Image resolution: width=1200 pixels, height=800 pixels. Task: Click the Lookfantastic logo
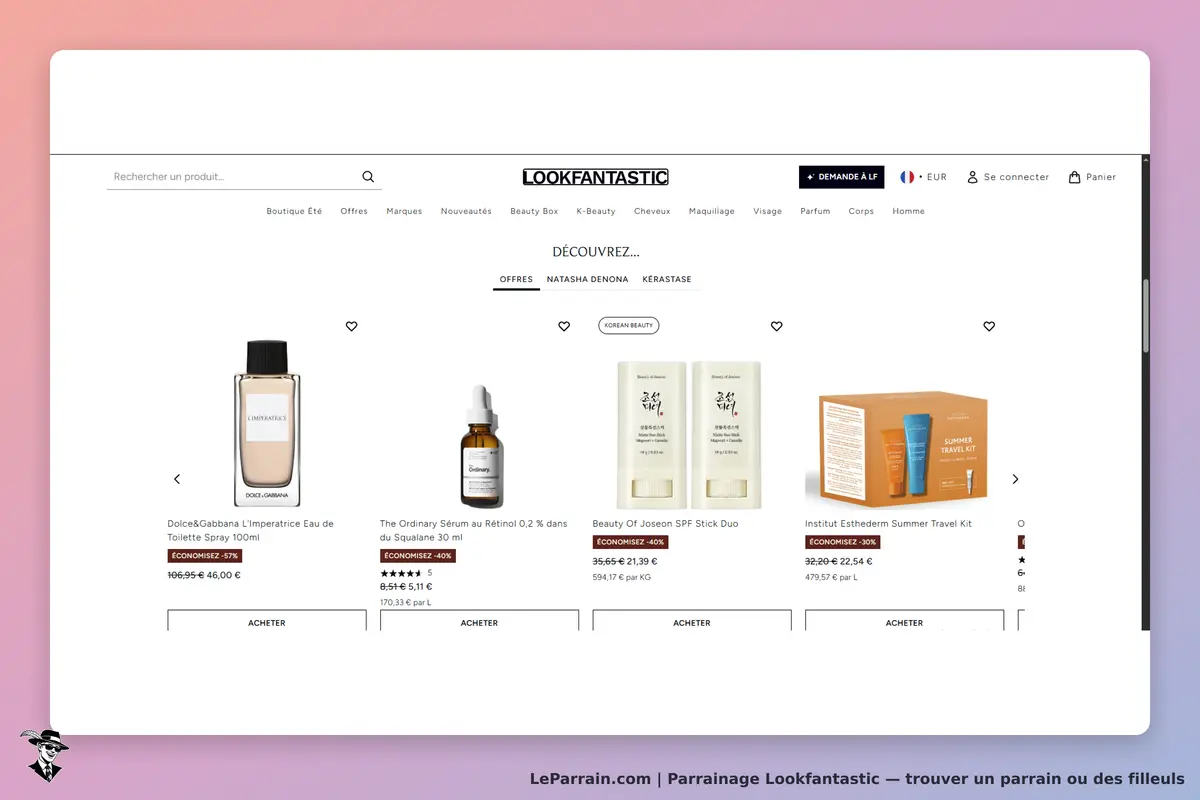click(595, 177)
